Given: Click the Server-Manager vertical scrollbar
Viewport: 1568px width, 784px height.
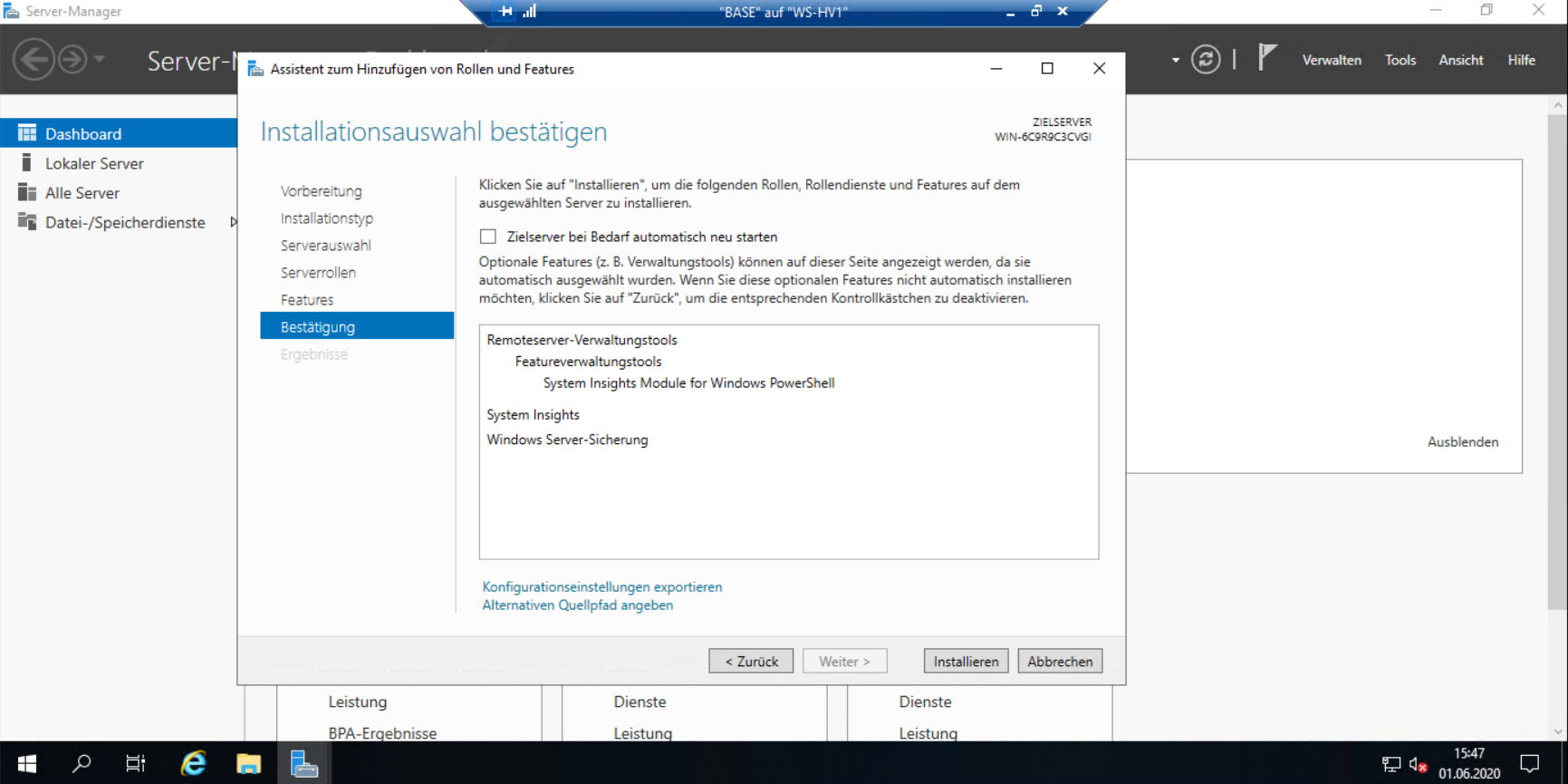Looking at the screenshot, I should [1558, 363].
